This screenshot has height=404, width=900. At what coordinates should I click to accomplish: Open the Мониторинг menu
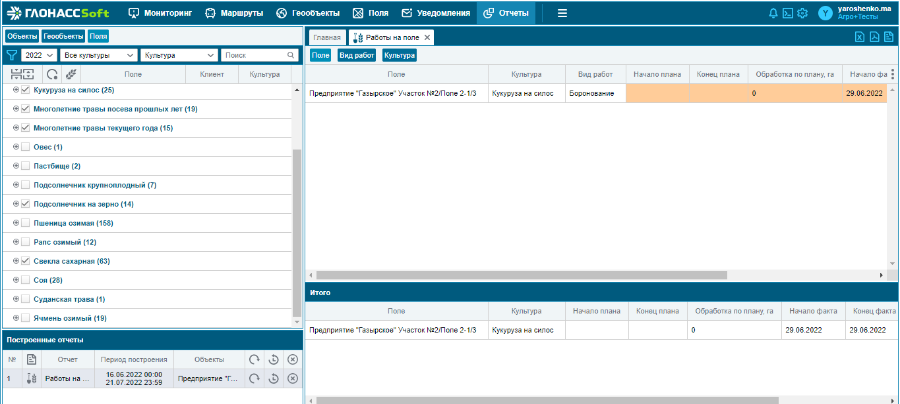162,13
